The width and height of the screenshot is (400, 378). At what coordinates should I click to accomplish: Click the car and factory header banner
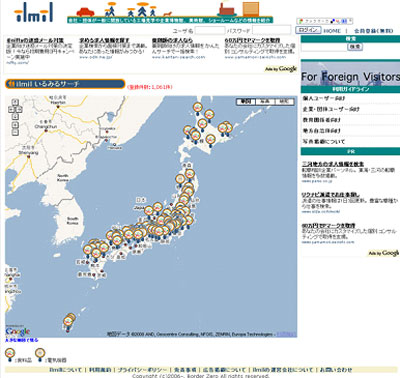[x=170, y=12]
